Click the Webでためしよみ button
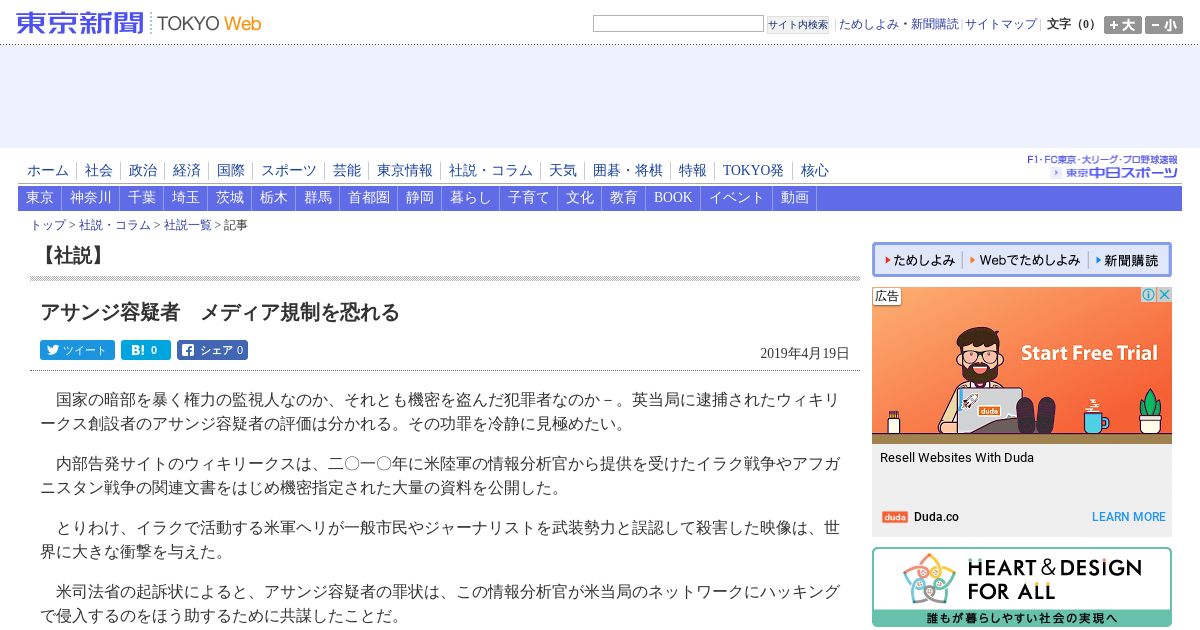 (1026, 260)
